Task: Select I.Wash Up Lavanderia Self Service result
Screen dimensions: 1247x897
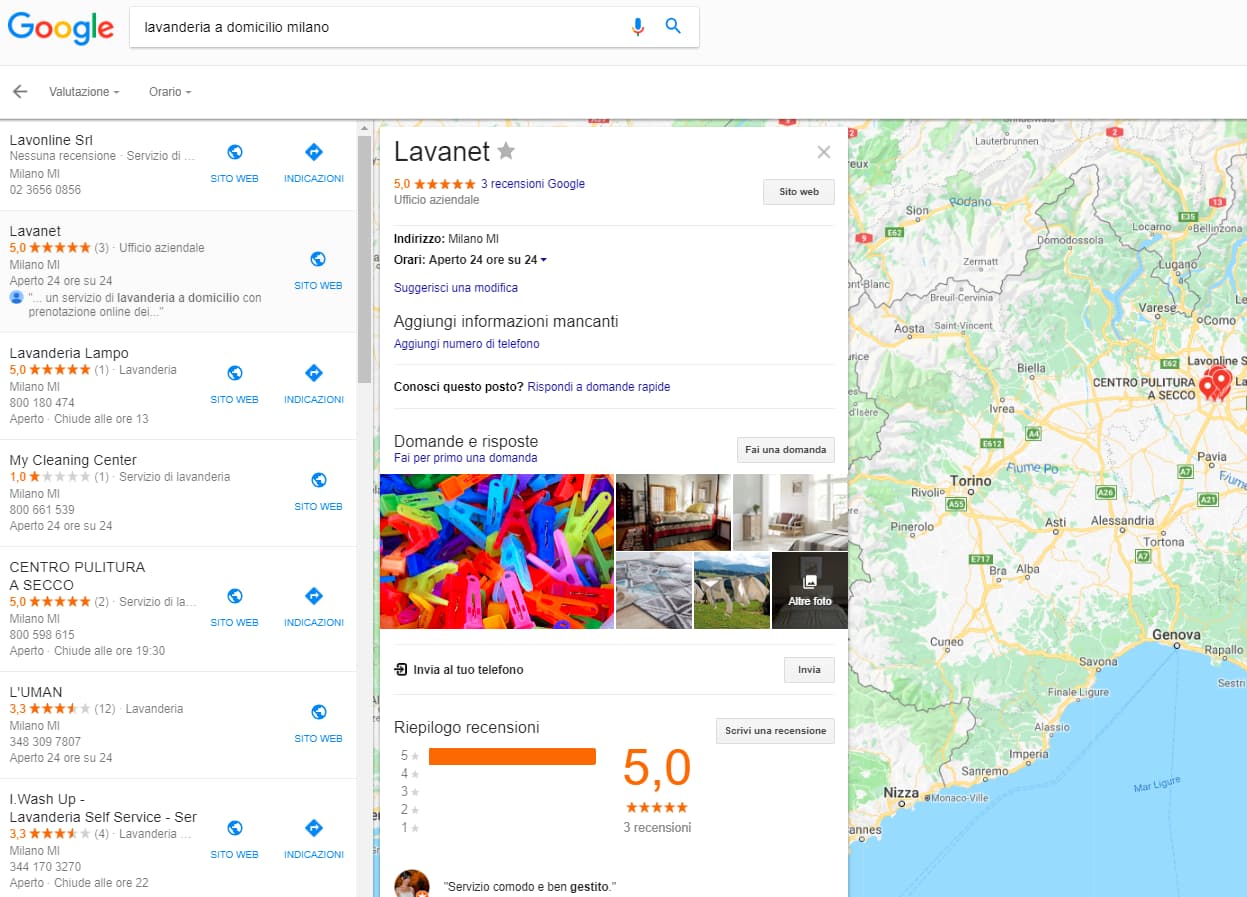Action: (x=103, y=808)
